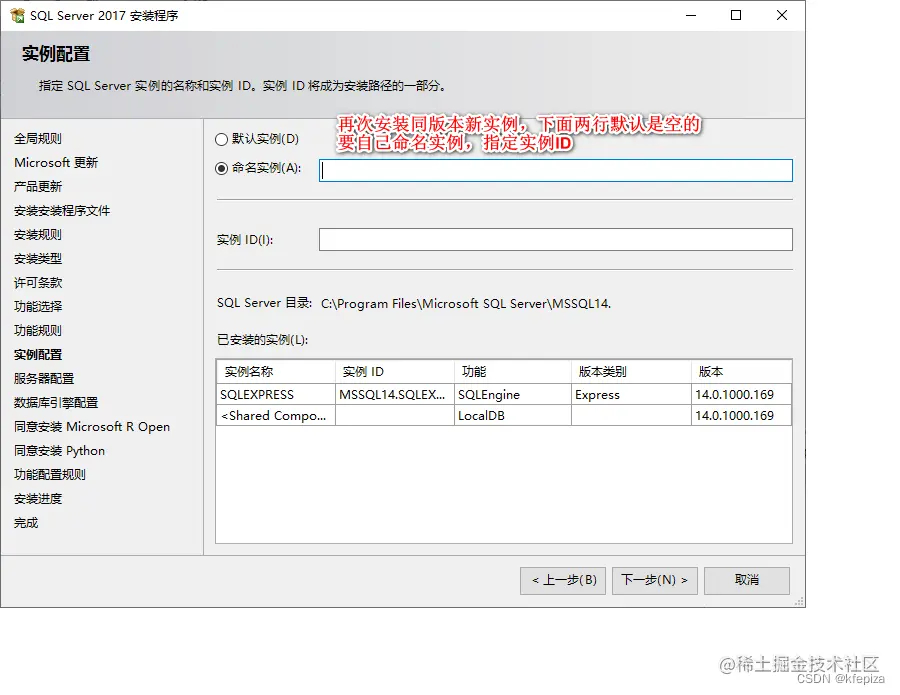
Task: Open 同意安装 Python in the sidebar
Action: (x=56, y=450)
